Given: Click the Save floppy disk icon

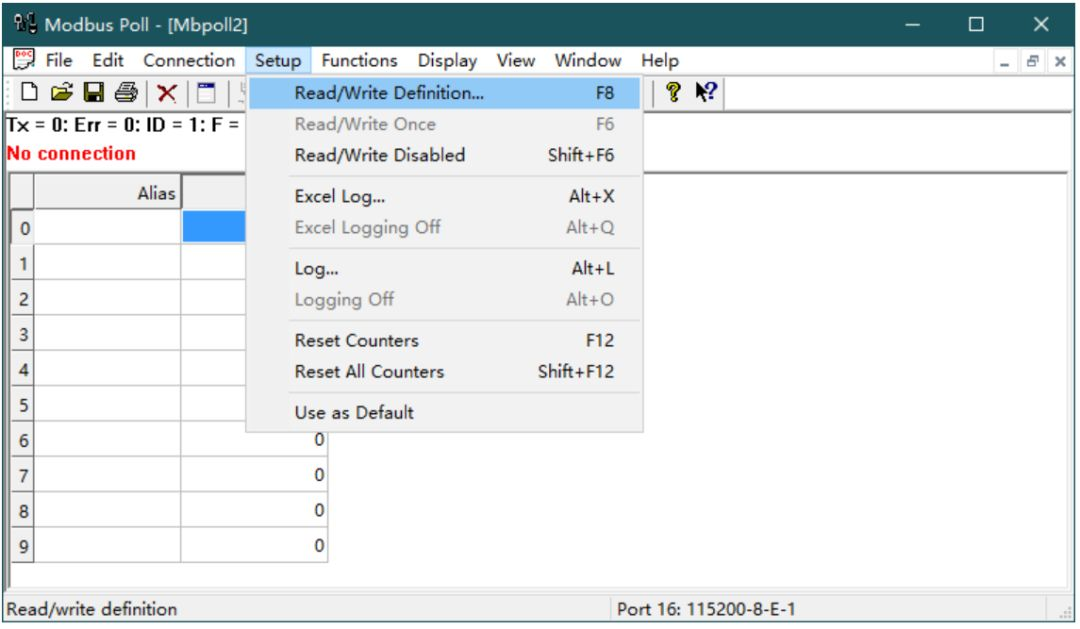Looking at the screenshot, I should (x=94, y=92).
